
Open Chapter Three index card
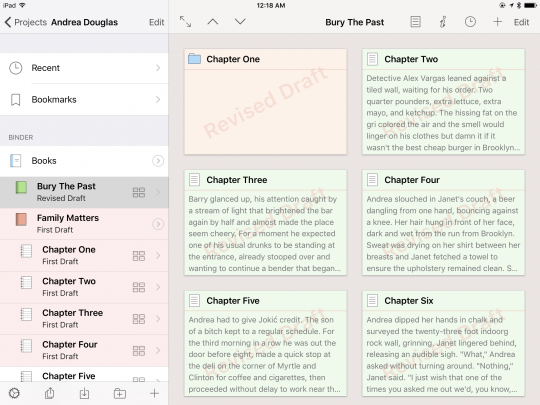click(x=265, y=222)
